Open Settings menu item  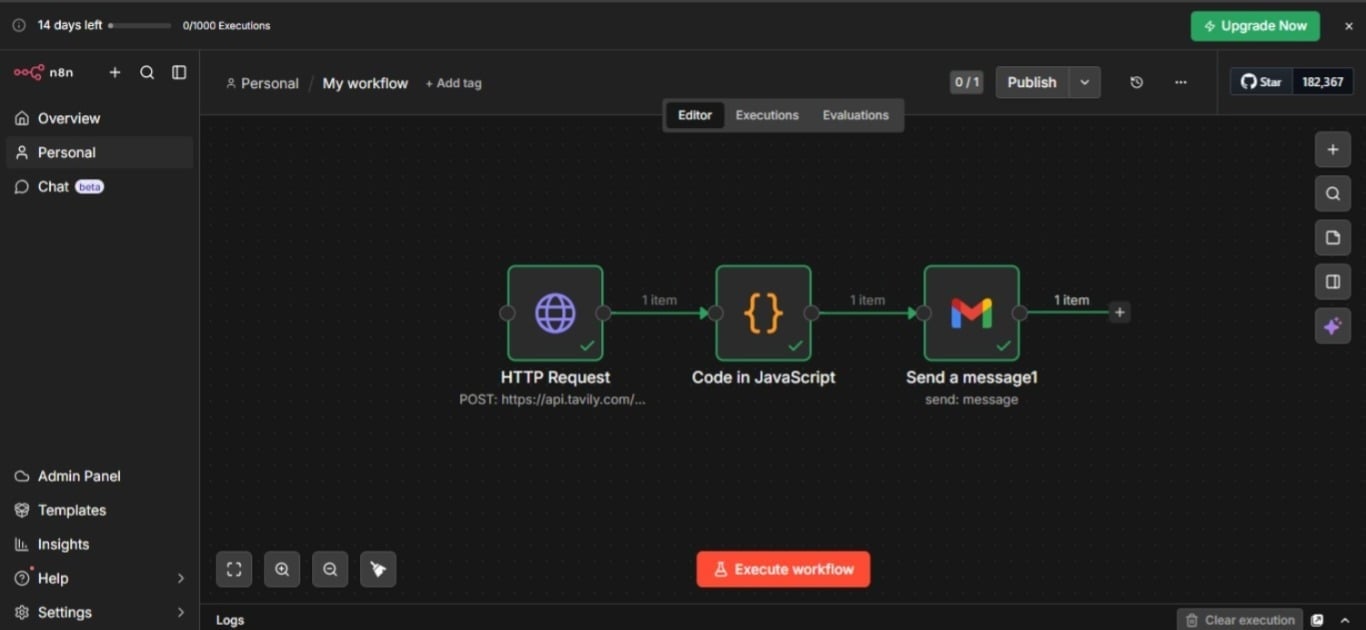[64, 612]
